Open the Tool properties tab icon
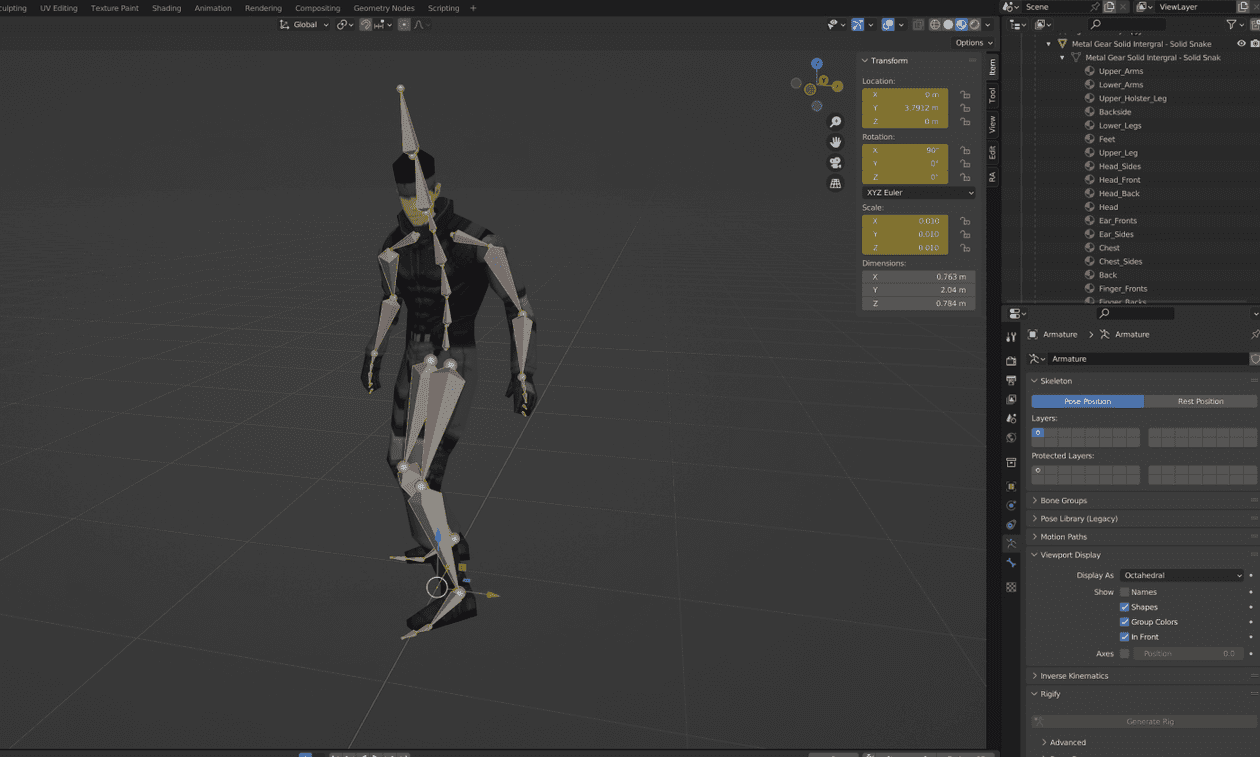 [1011, 337]
